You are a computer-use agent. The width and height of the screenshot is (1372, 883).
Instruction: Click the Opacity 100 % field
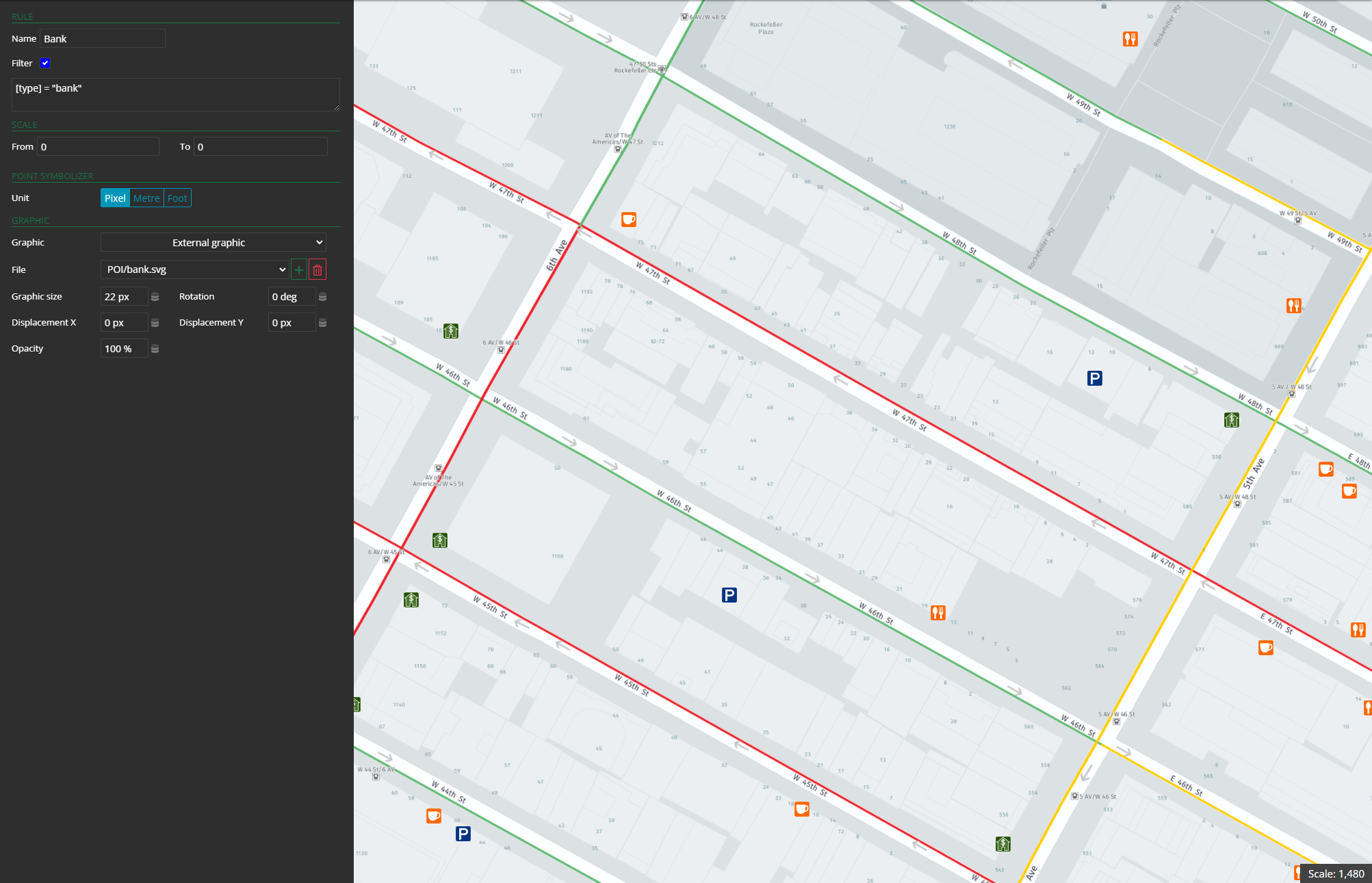[124, 349]
